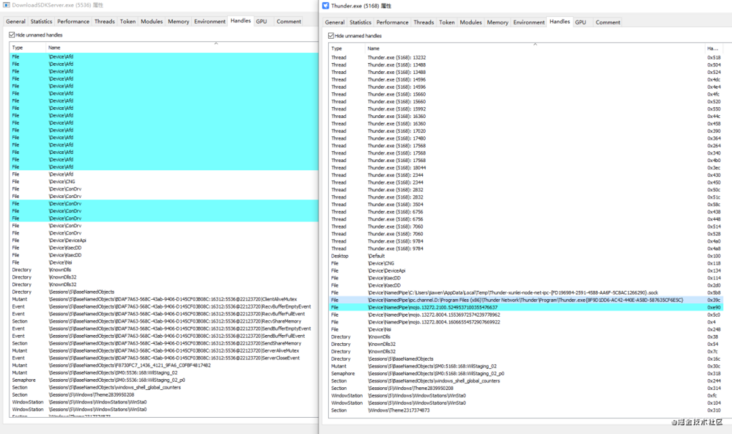Switch to Statistics tab in Thunder.exe window
The image size is (732, 434).
click(x=360, y=22)
